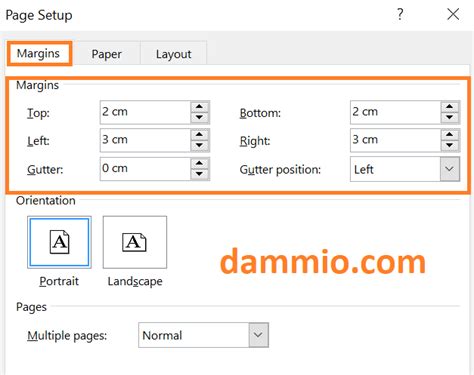Viewport: 474px width, 375px height.
Task: Click the Left margin input field
Action: (145, 140)
